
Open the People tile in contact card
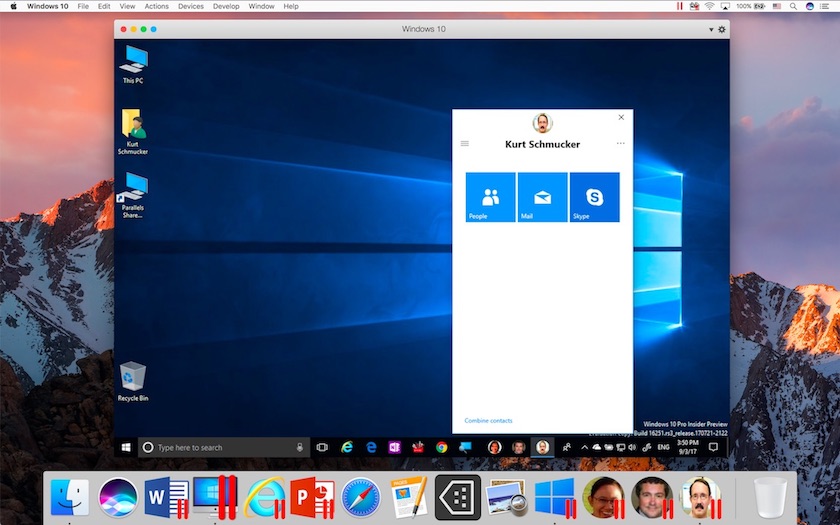click(x=490, y=197)
